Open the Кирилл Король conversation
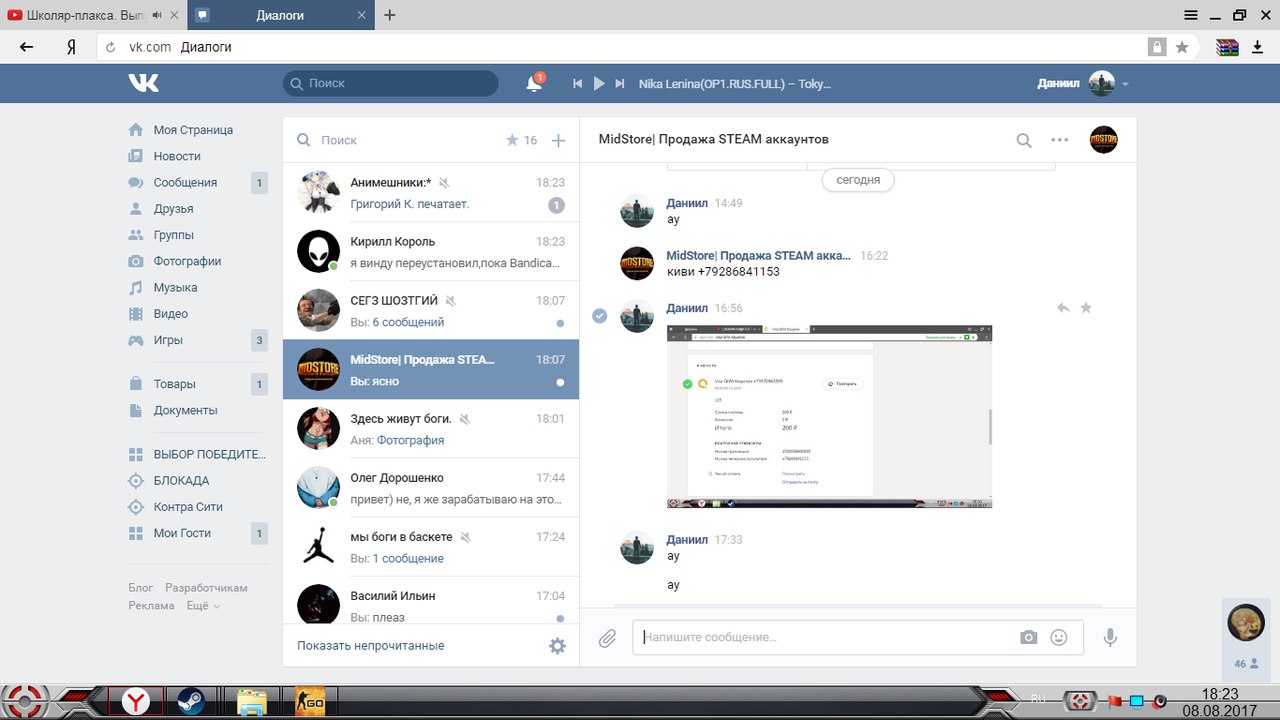1280x720 pixels. point(431,252)
